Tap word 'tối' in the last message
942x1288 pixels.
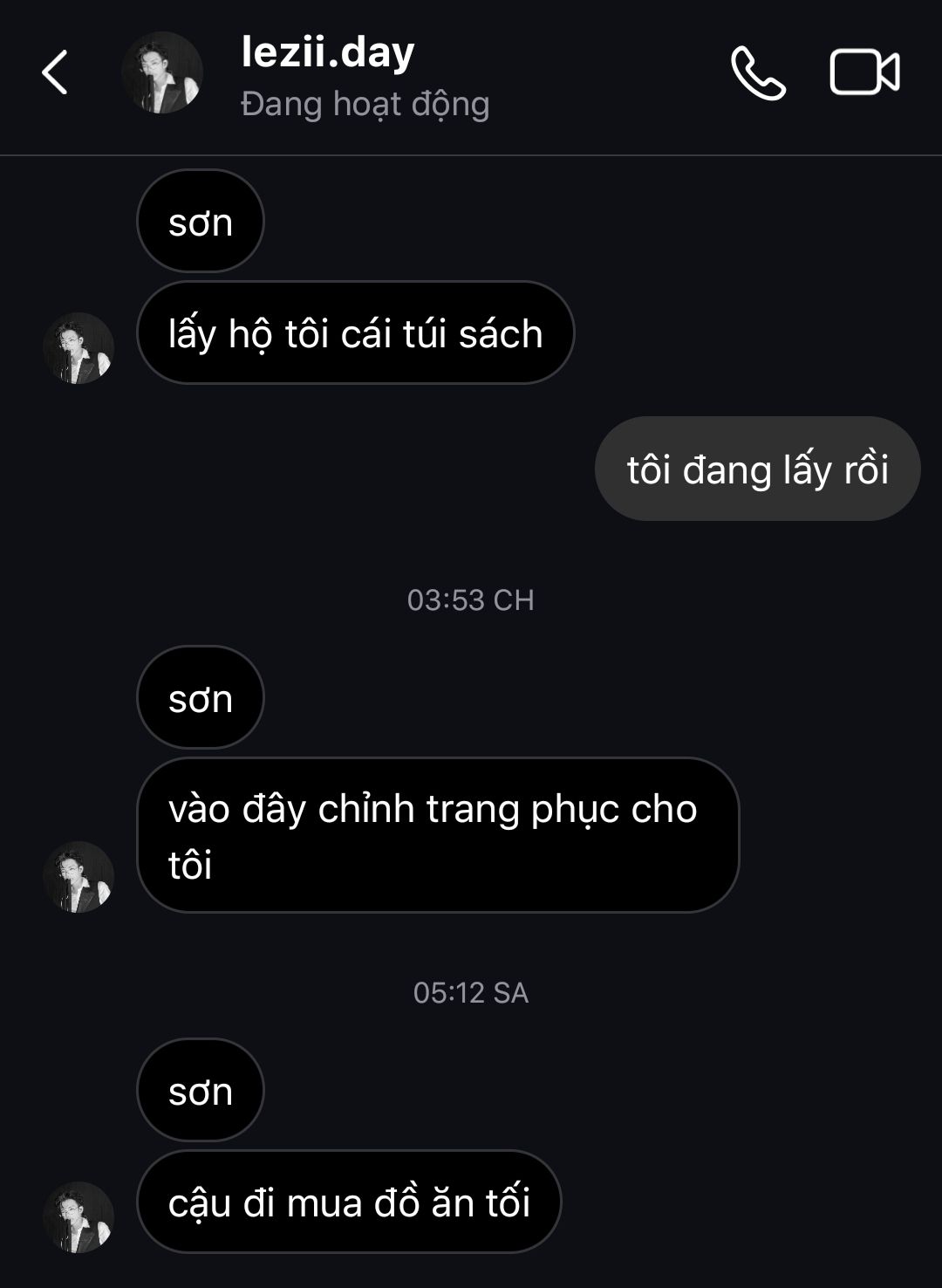509,1202
